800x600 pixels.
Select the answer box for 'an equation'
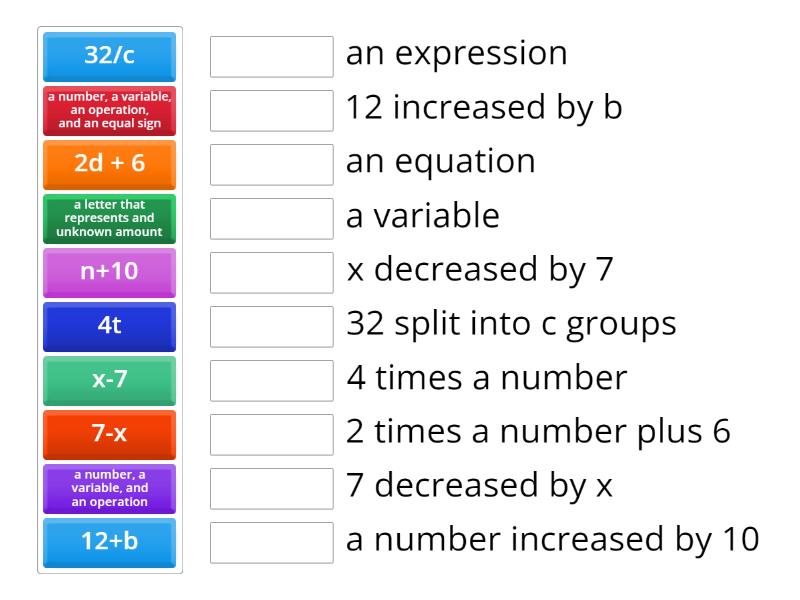[271, 164]
